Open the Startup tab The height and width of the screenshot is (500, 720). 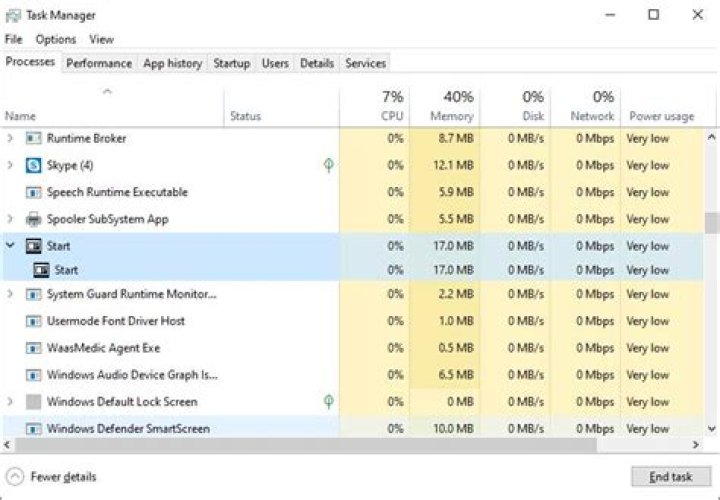[x=231, y=63]
